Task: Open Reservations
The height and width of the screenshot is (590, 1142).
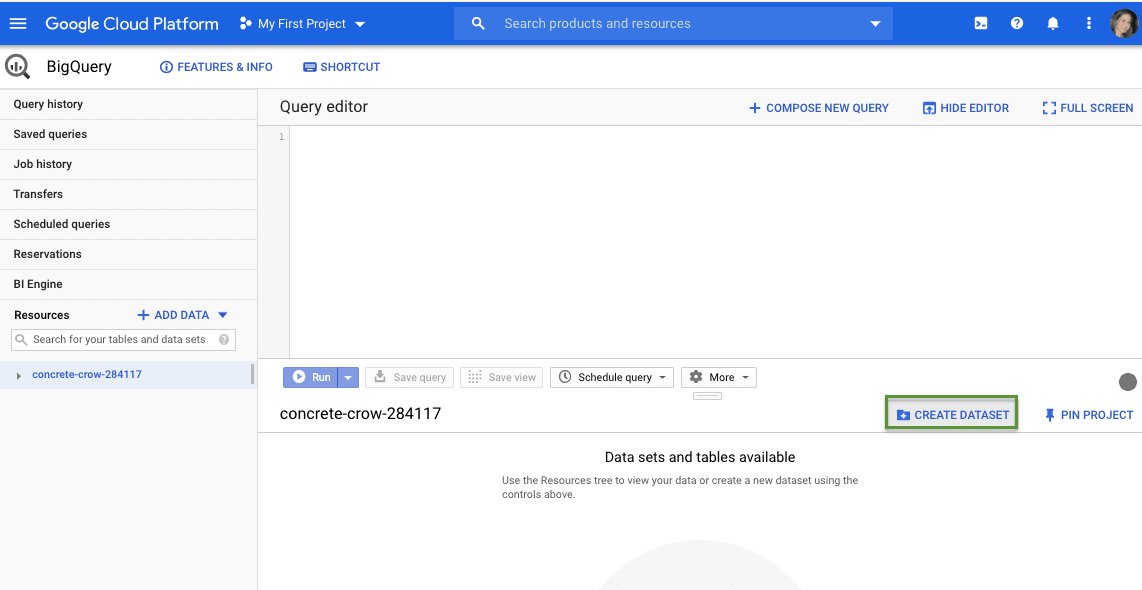Action: click(128, 253)
